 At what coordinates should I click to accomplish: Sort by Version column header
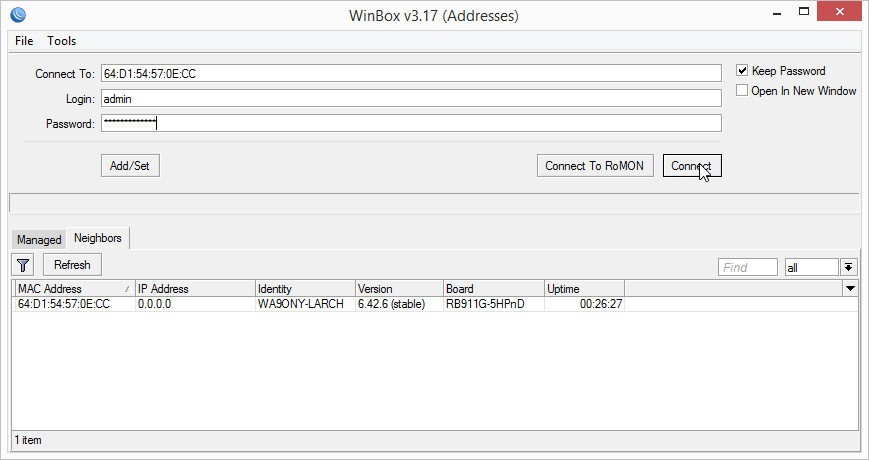coord(399,289)
